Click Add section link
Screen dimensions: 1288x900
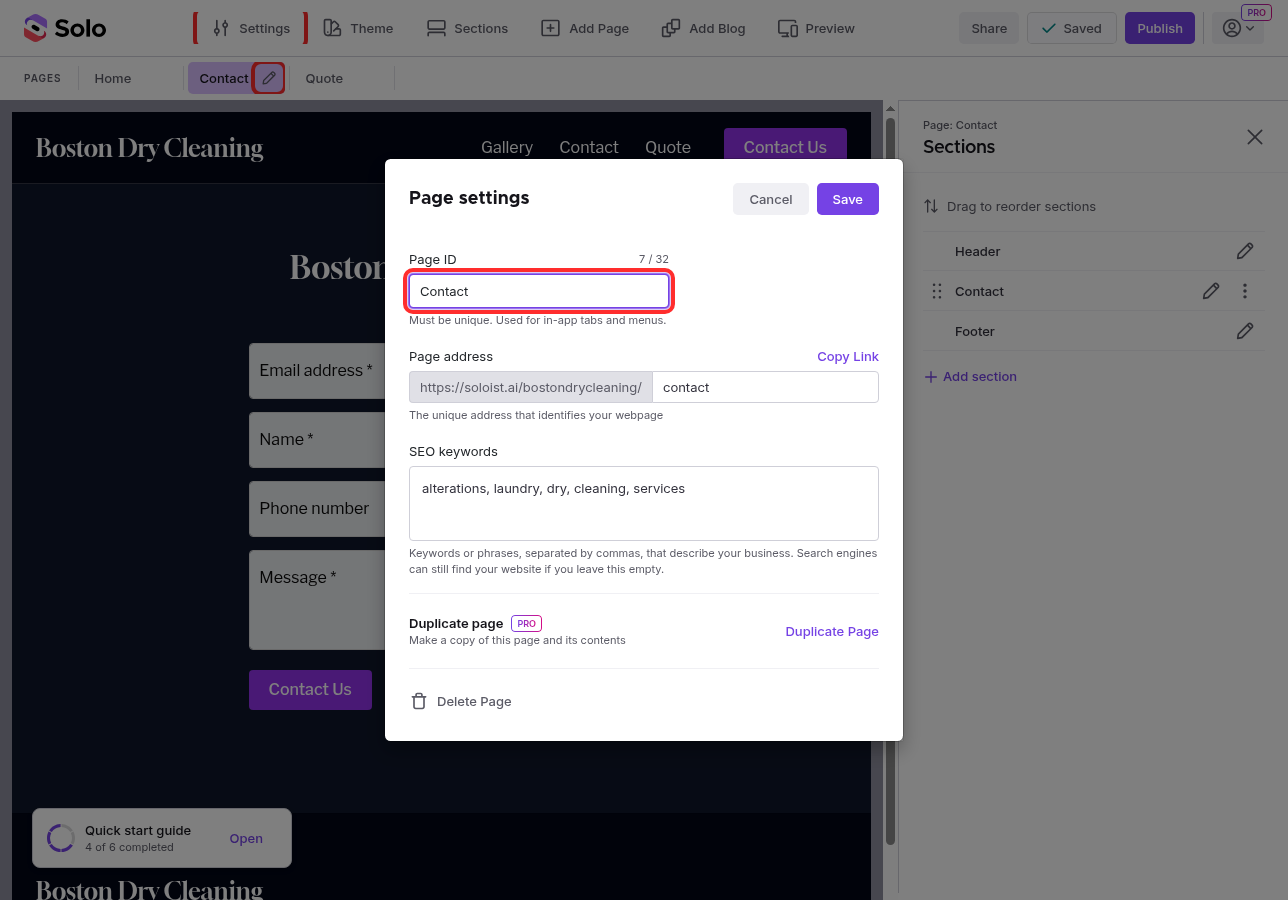pyautogui.click(x=970, y=376)
